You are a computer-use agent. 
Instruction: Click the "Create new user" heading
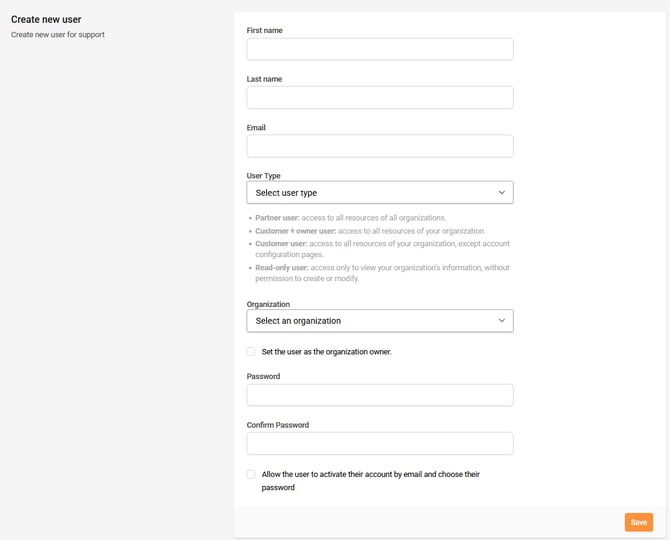46,19
